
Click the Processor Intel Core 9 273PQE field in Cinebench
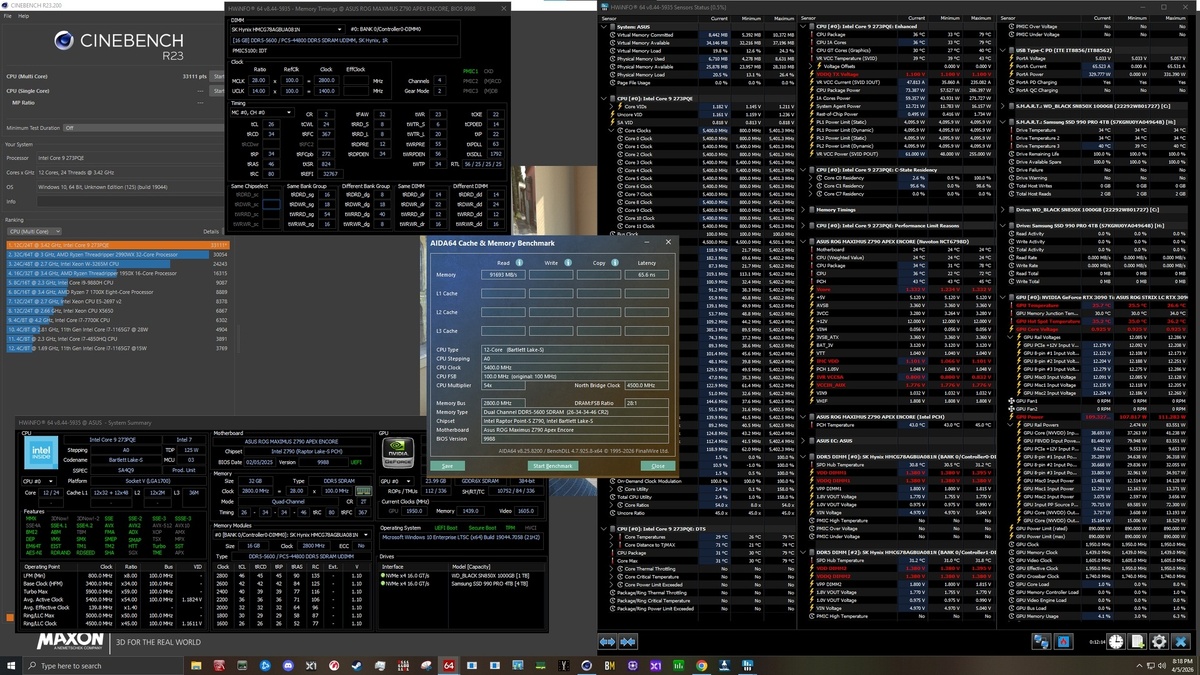tap(131, 158)
